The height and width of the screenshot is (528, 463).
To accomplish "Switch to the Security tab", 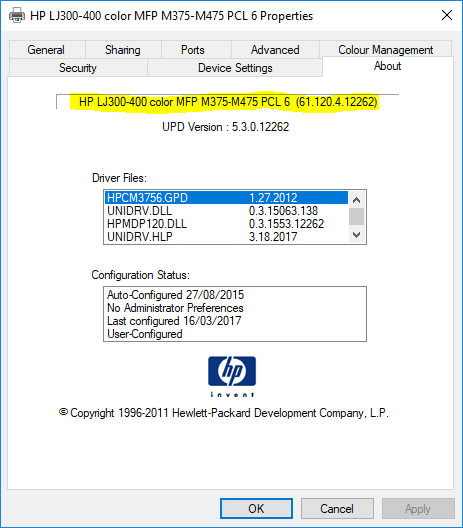I will click(x=78, y=68).
